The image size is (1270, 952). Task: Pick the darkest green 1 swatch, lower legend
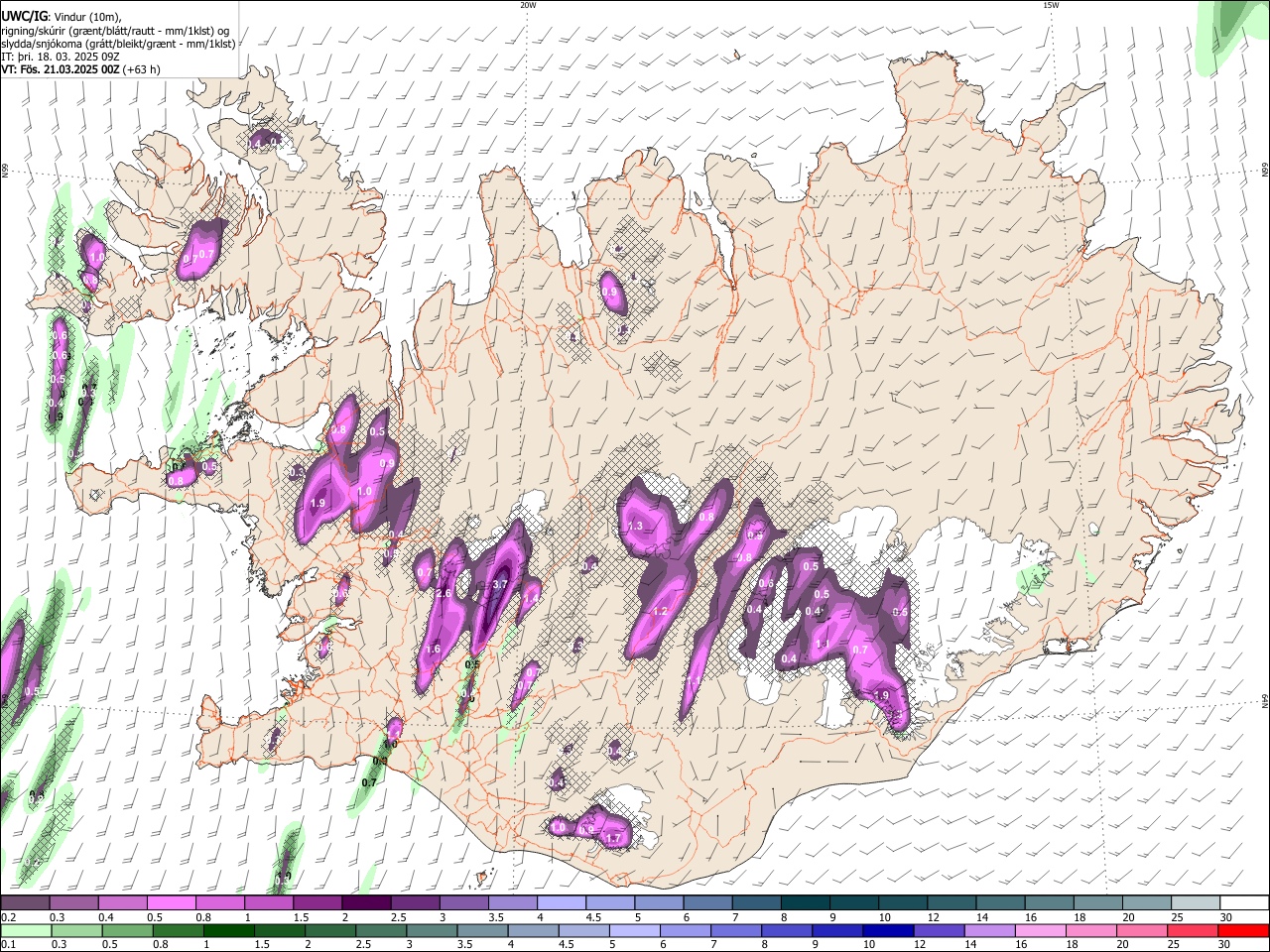pos(231,930)
